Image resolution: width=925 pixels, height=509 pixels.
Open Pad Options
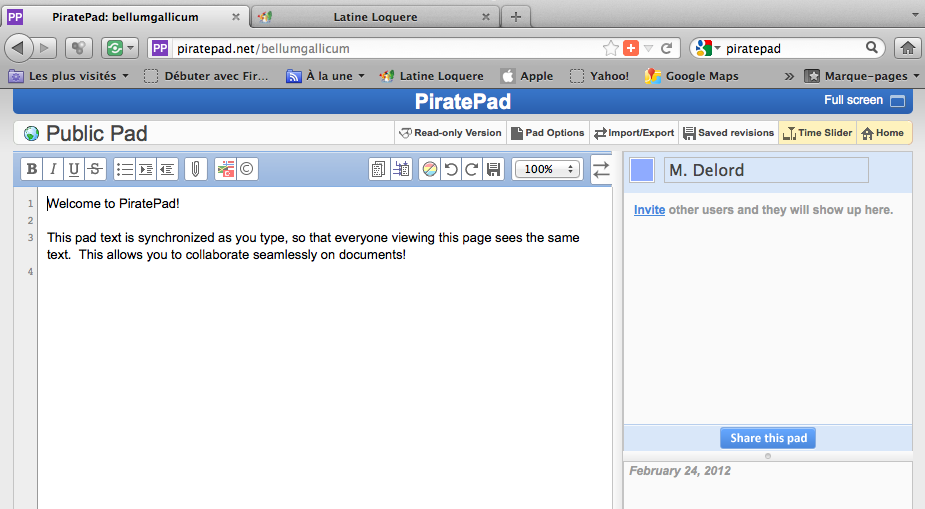pos(548,133)
